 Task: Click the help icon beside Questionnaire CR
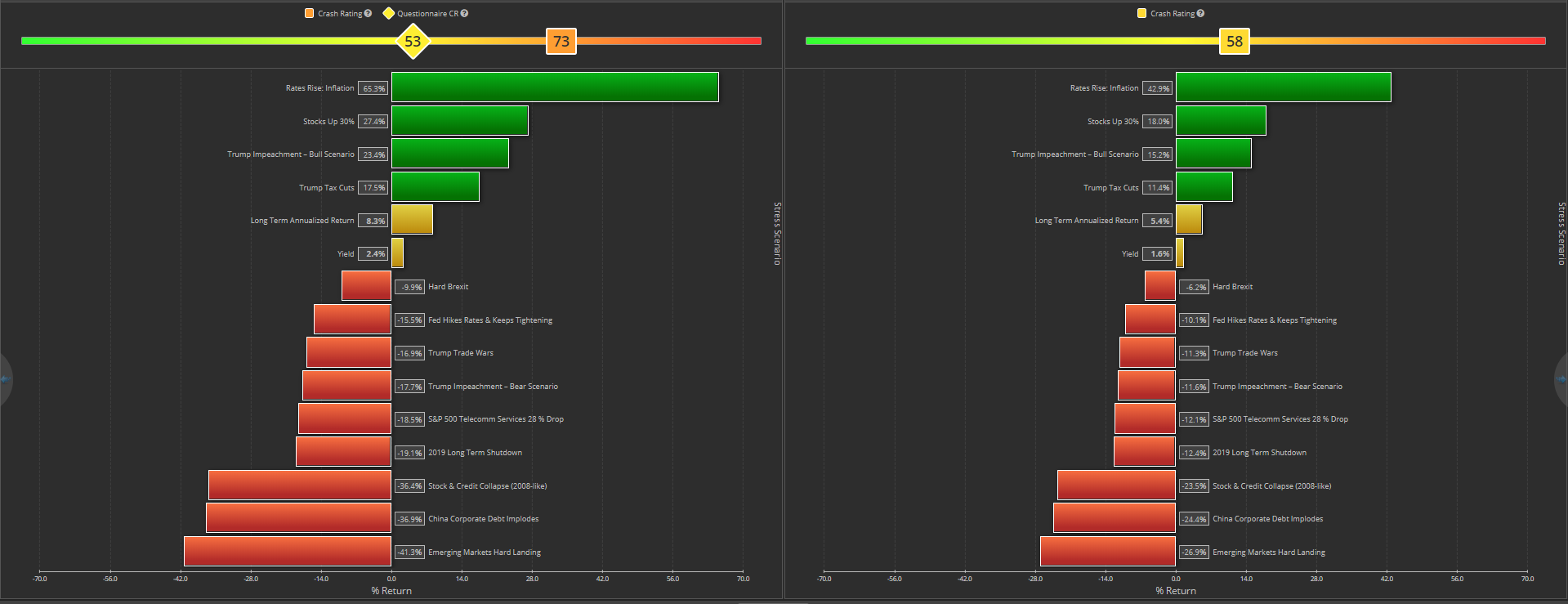pos(464,14)
